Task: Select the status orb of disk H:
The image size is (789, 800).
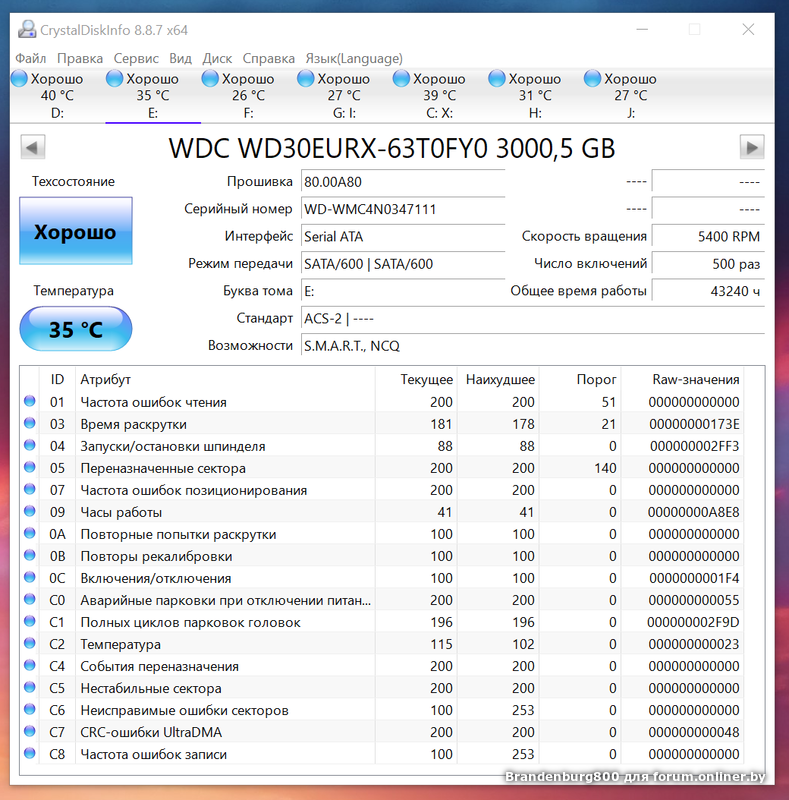Action: point(497,79)
